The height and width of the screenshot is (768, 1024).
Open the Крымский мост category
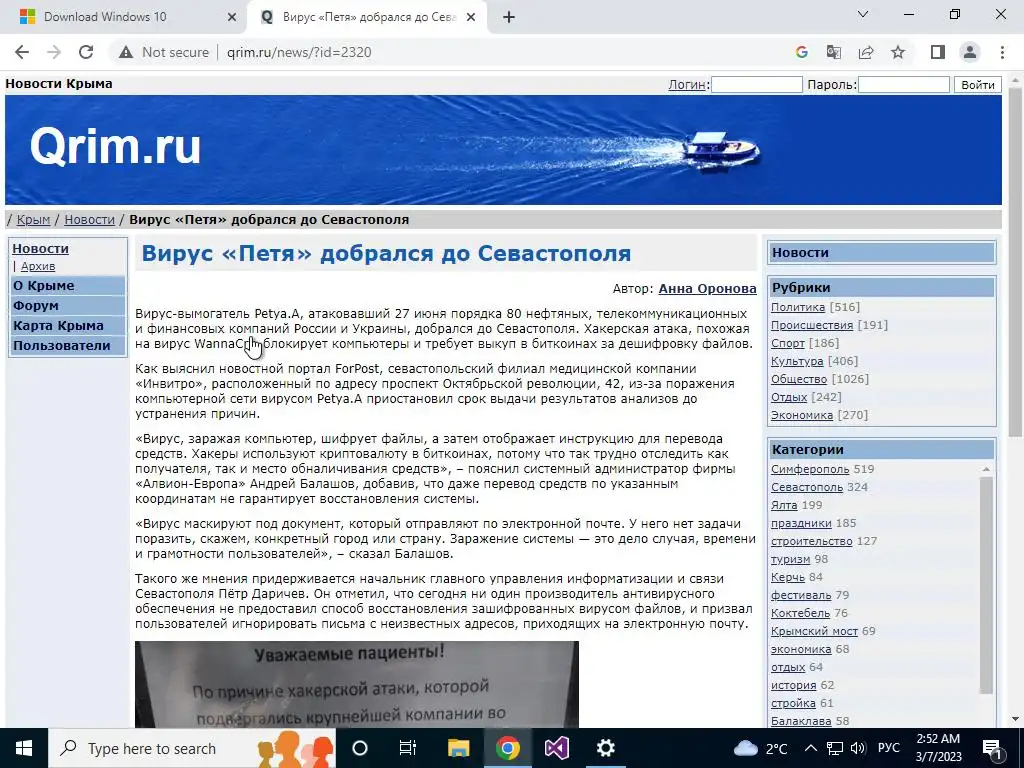click(x=814, y=631)
